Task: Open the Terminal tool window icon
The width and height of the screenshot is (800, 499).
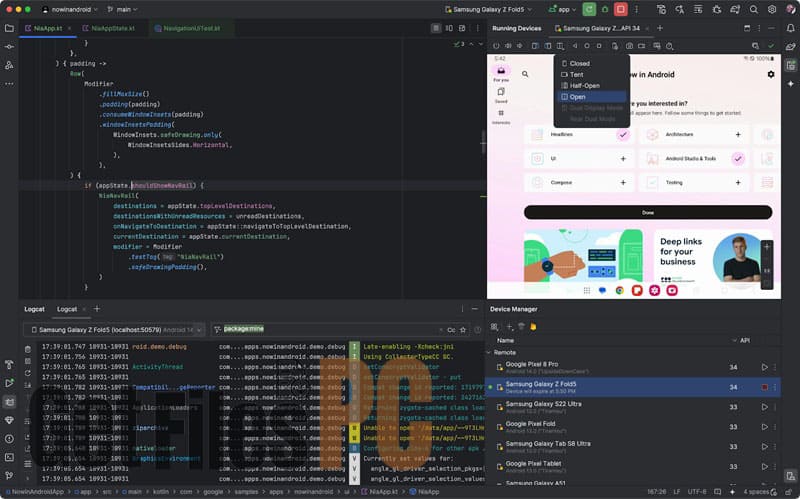Action: (9, 457)
